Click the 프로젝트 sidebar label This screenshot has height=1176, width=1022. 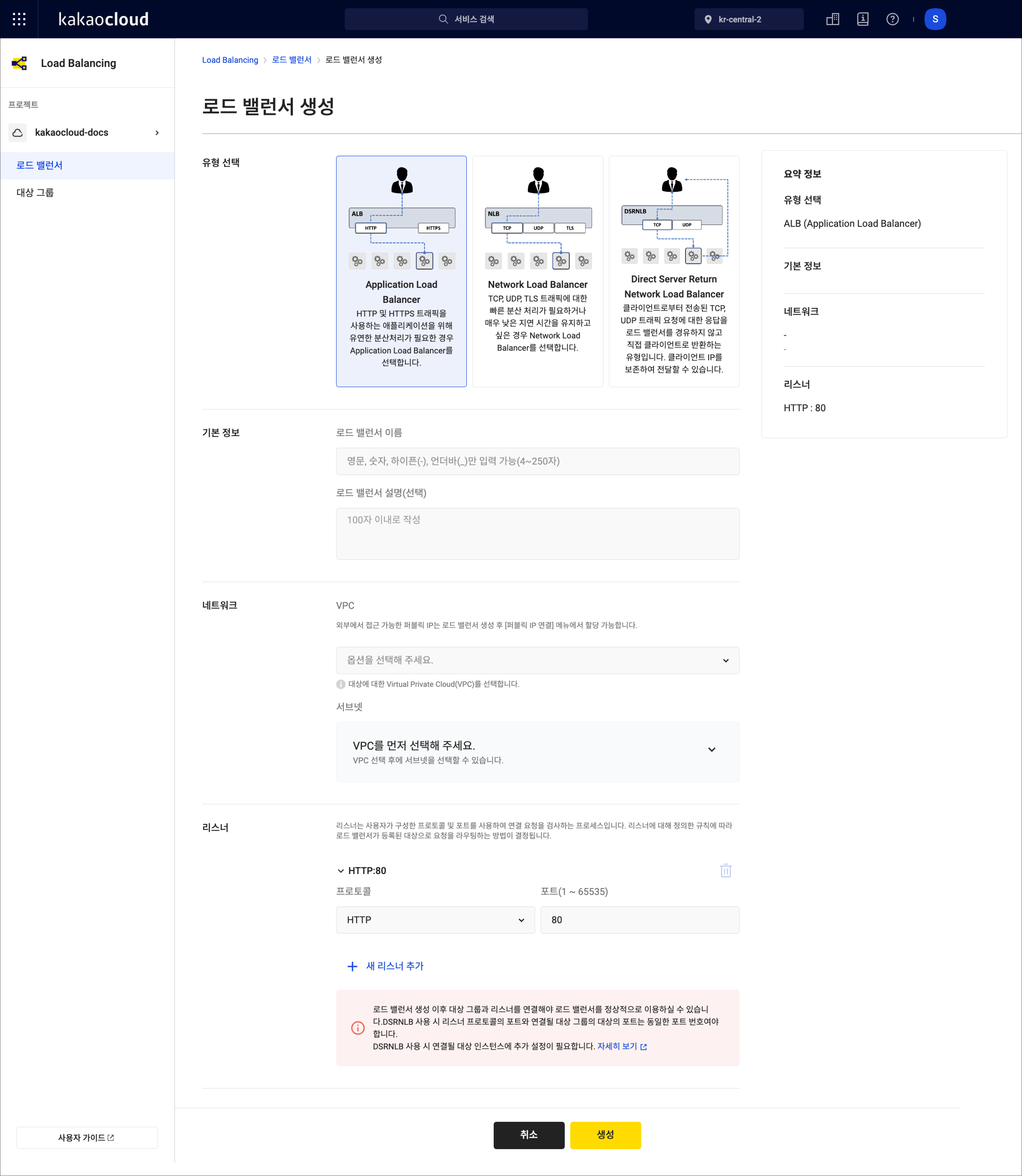tap(23, 105)
